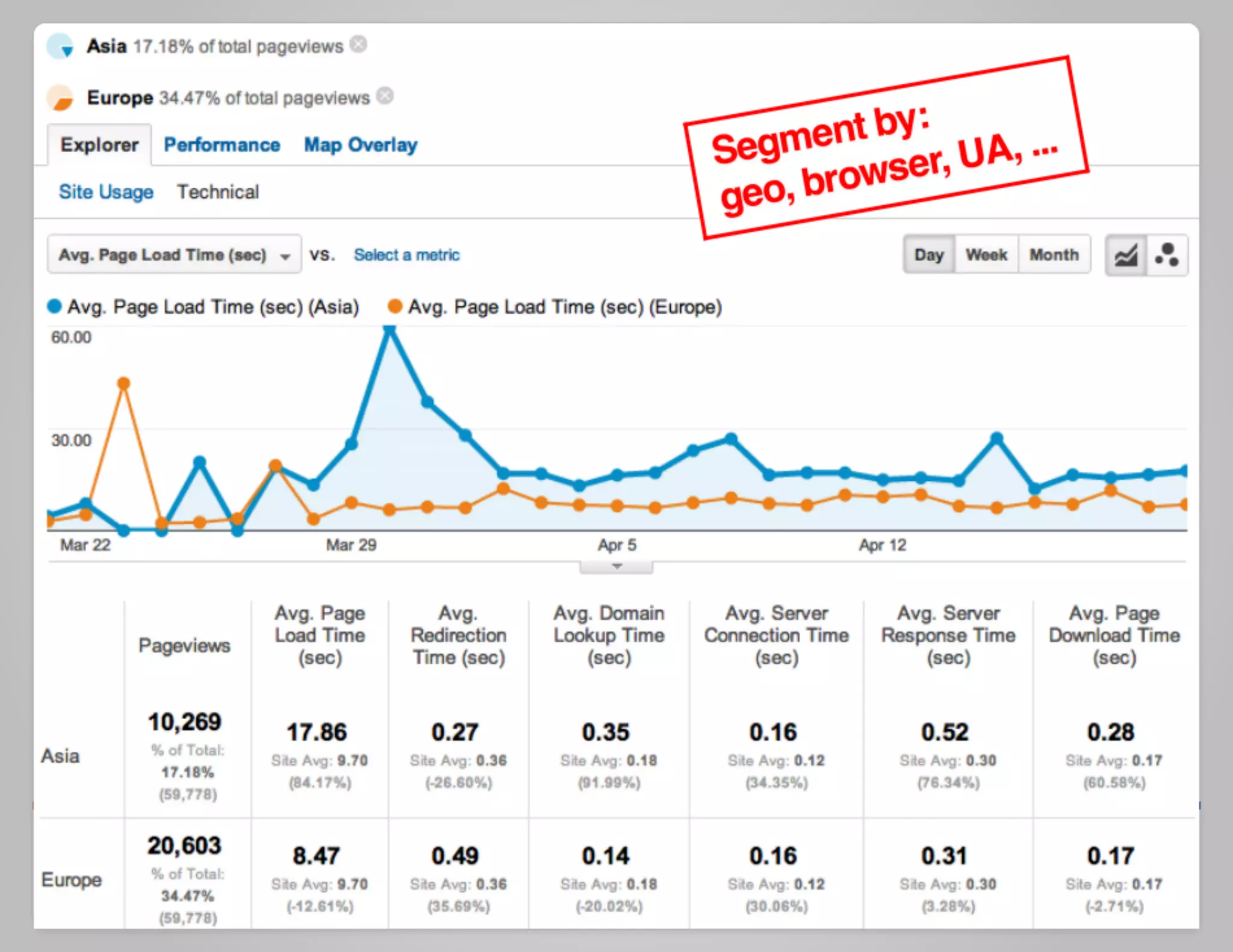
Task: Open the Map Overlay tab
Action: (x=360, y=145)
